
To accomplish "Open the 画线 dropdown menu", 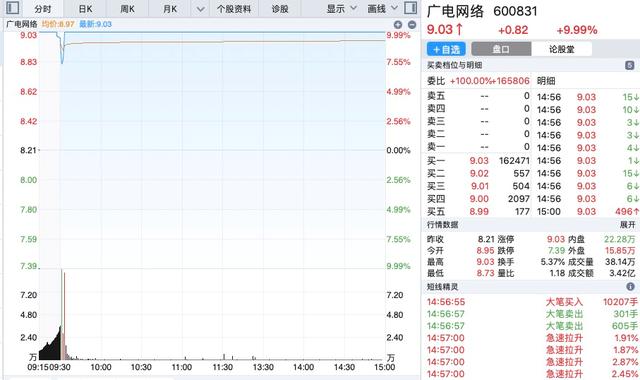I will click(382, 9).
